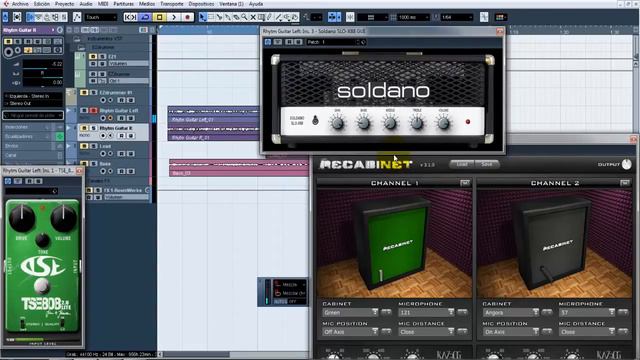Solo the Rhytm Guitar R track
Viewport: 640px width, 360px height.
click(93, 128)
